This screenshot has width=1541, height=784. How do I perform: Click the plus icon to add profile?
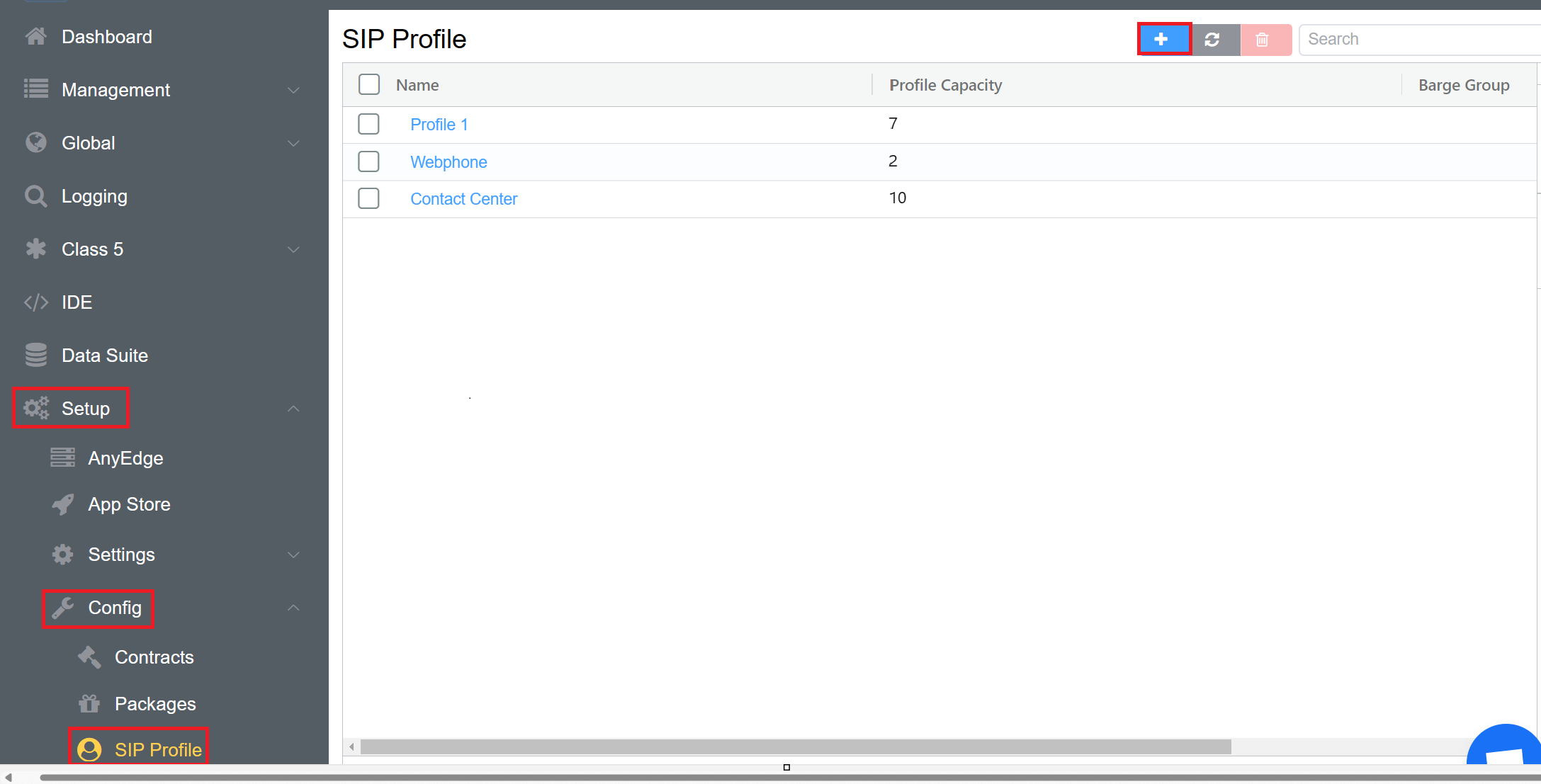(1163, 40)
